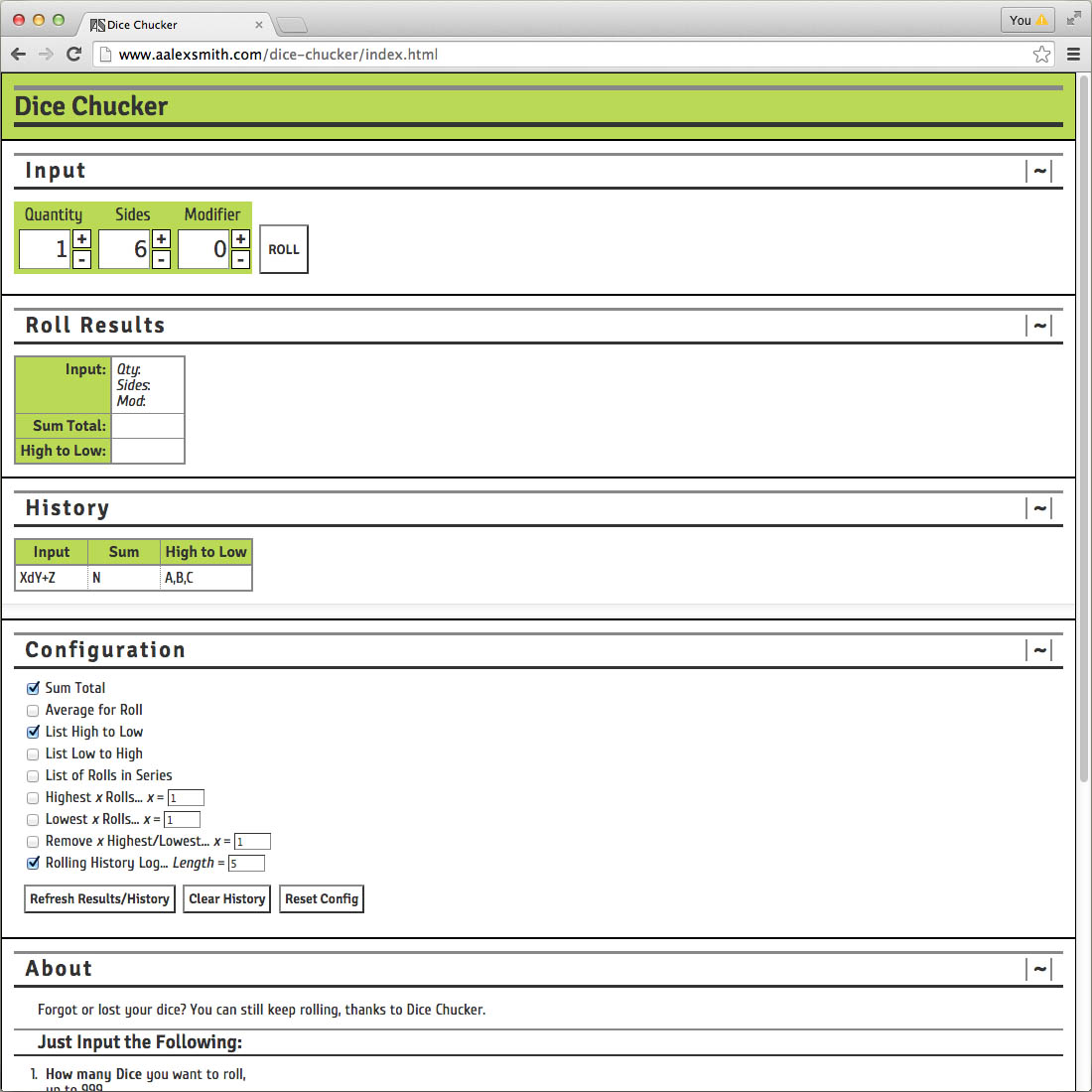
Task: Decrease Sides with the minus button
Action: tap(161, 260)
